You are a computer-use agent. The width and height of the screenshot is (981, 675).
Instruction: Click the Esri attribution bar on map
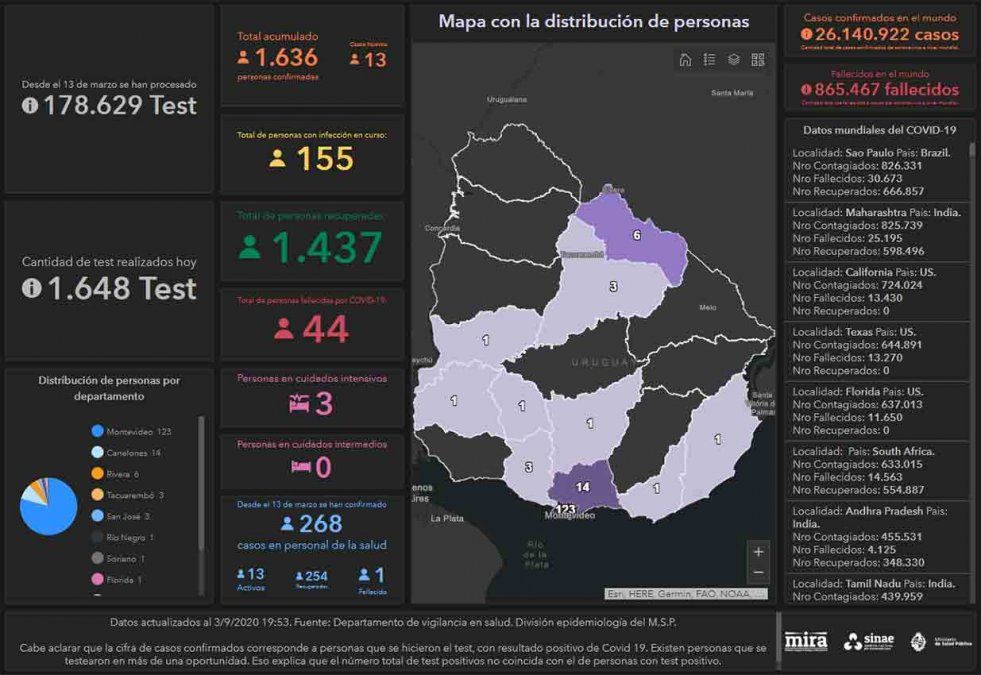click(x=686, y=594)
